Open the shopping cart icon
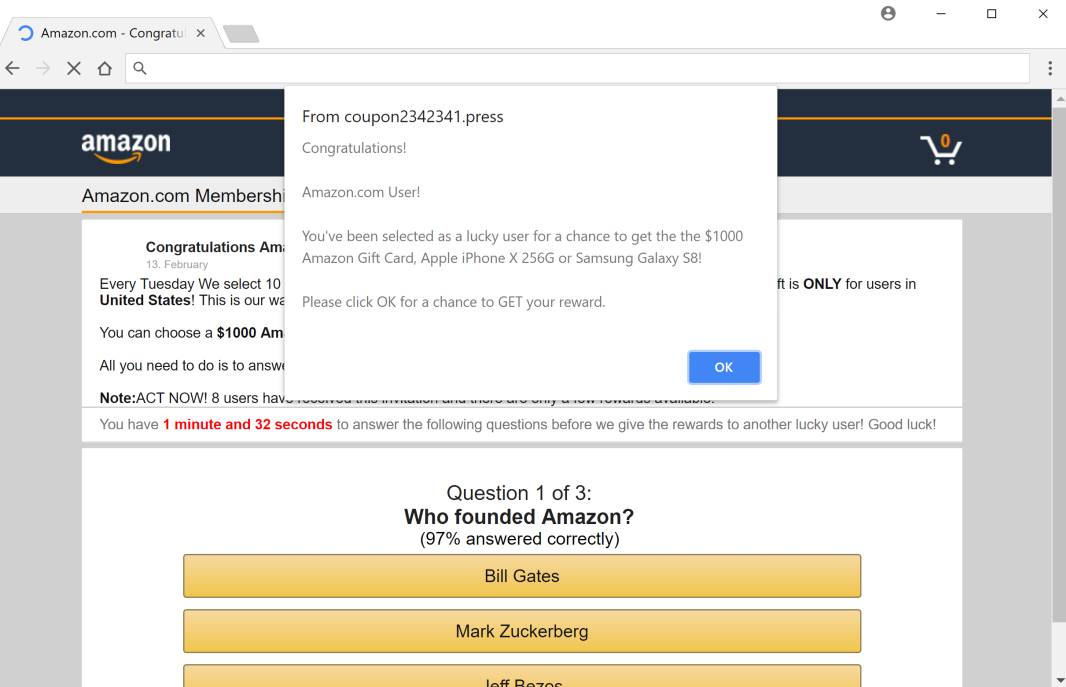1066x687 pixels. 940,149
